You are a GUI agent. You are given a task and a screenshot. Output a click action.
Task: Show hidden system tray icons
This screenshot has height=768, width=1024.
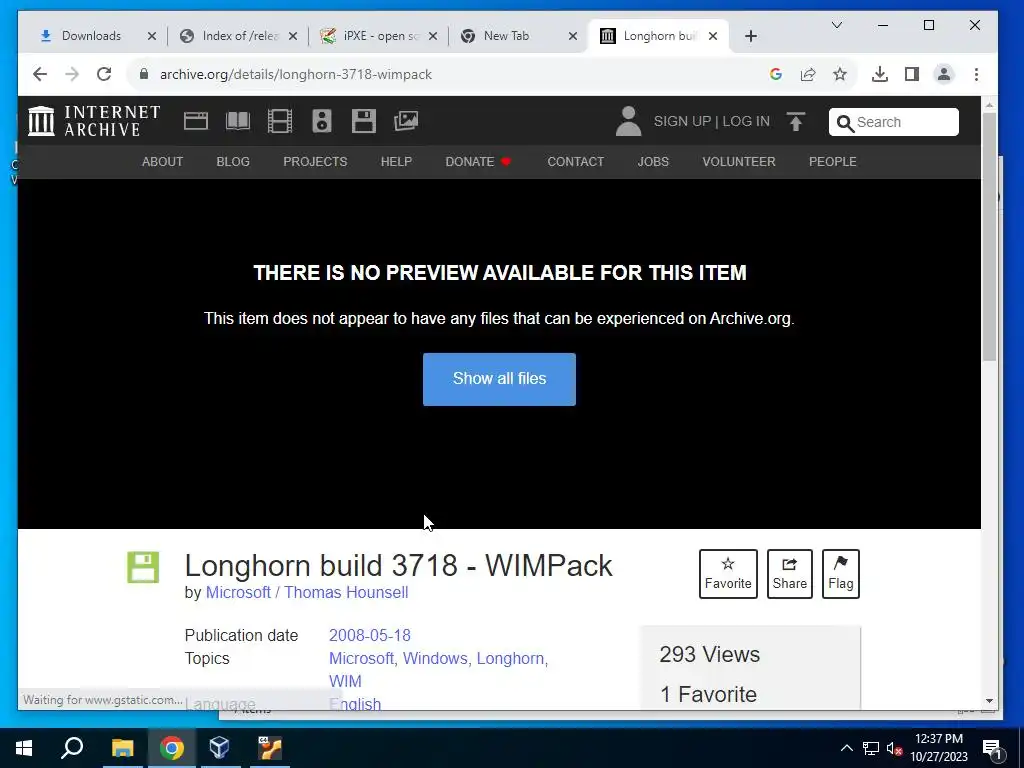click(x=846, y=748)
